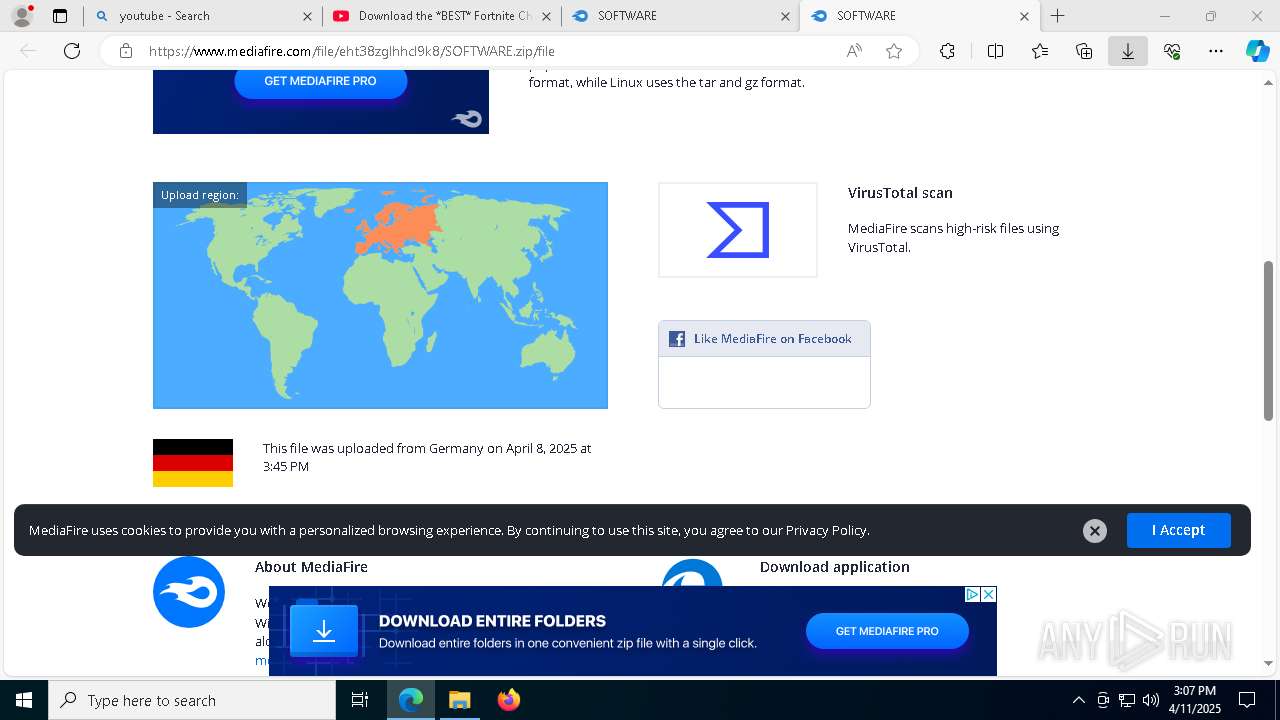View site information lock icon
The height and width of the screenshot is (720, 1280).
[125, 51]
